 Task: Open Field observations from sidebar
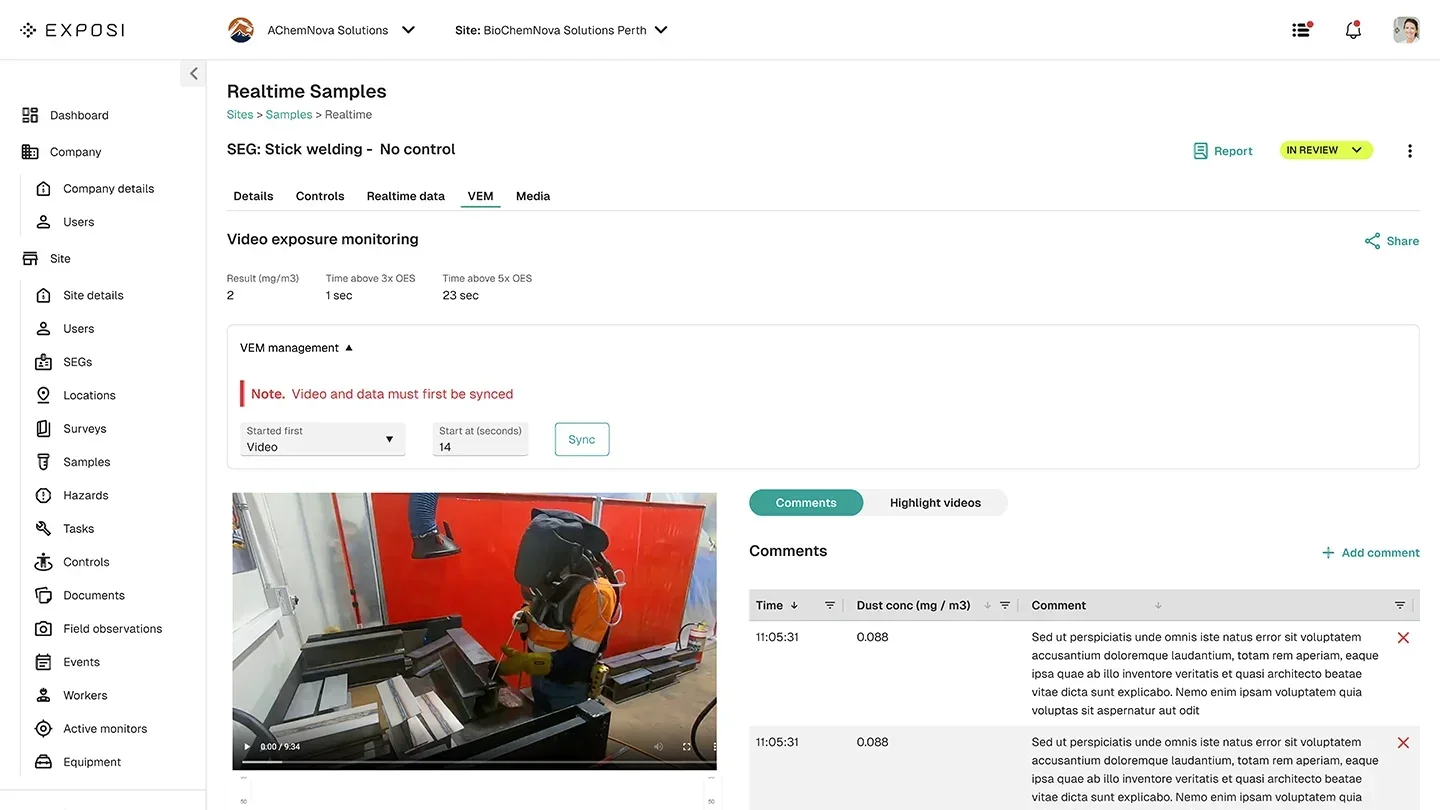click(x=112, y=628)
